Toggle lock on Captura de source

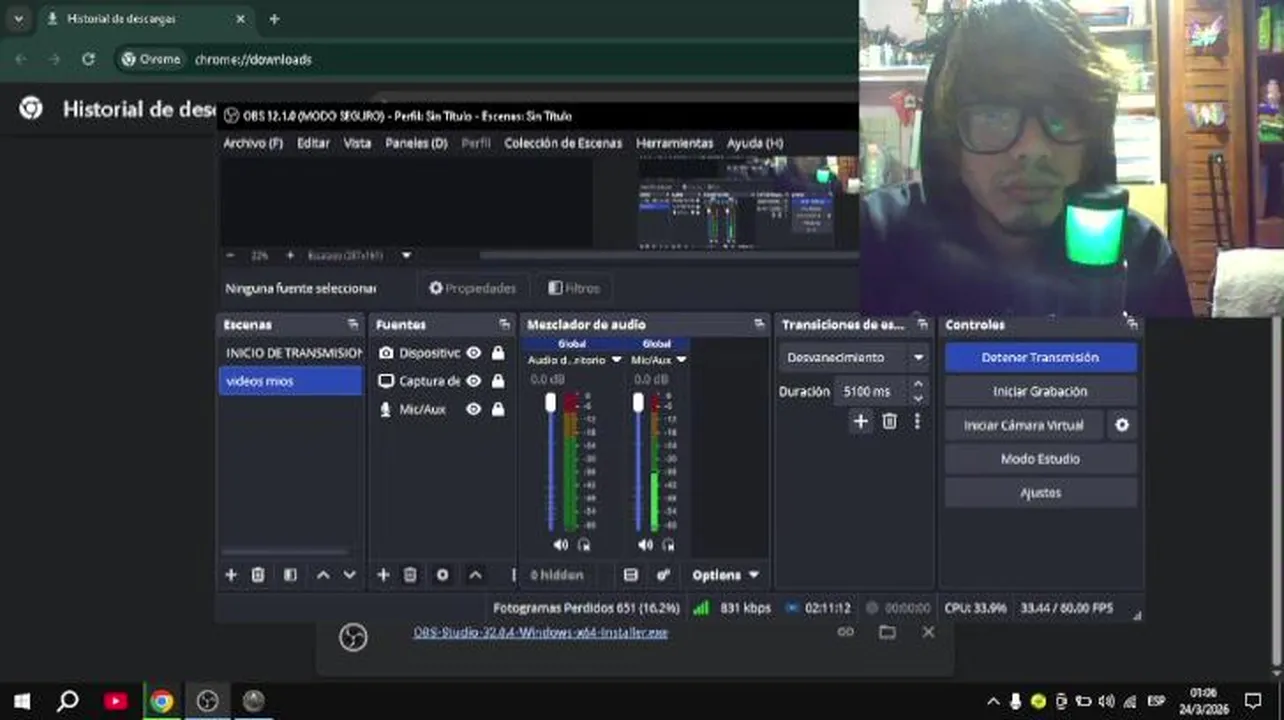[x=498, y=381]
